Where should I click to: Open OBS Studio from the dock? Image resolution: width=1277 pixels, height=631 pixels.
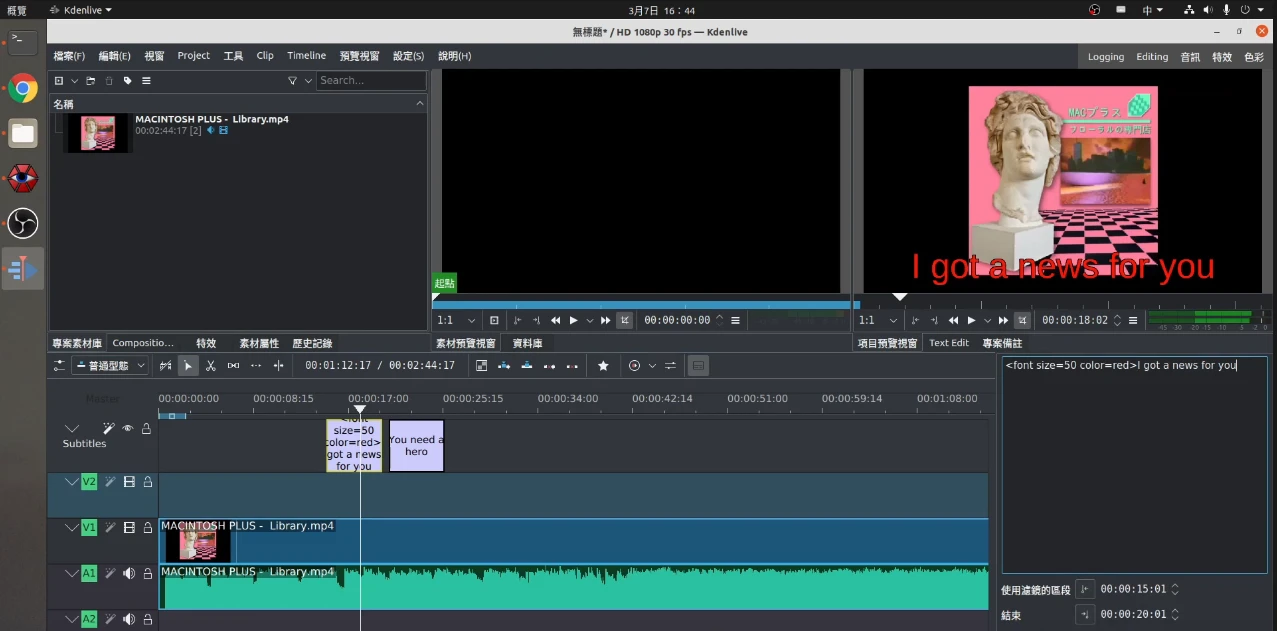(22, 223)
